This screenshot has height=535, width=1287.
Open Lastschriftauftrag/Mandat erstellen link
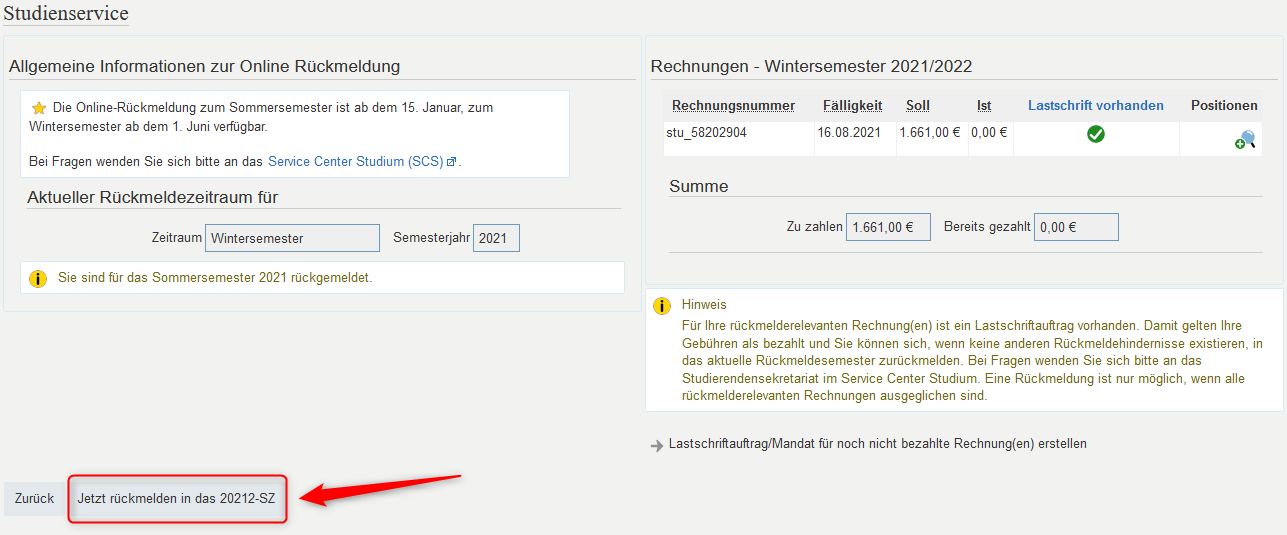point(877,444)
